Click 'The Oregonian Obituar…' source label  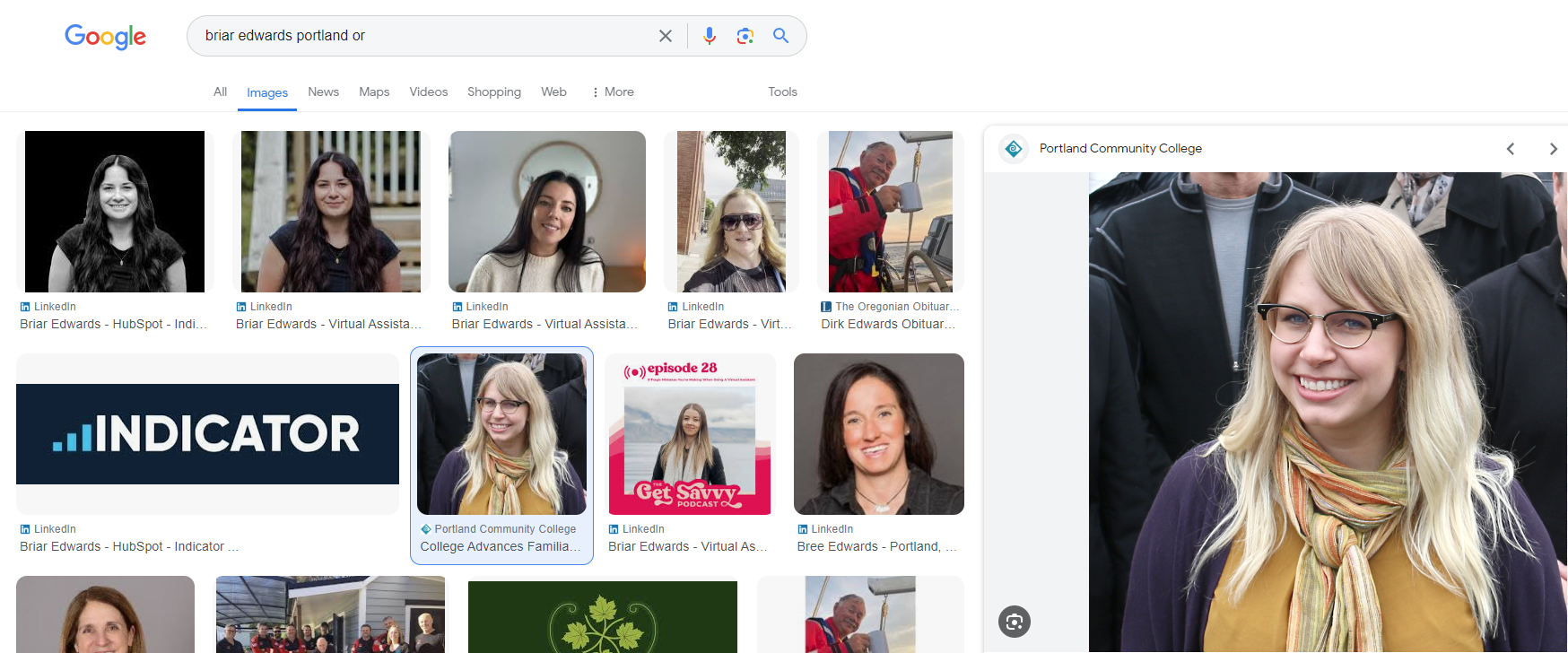tap(897, 307)
